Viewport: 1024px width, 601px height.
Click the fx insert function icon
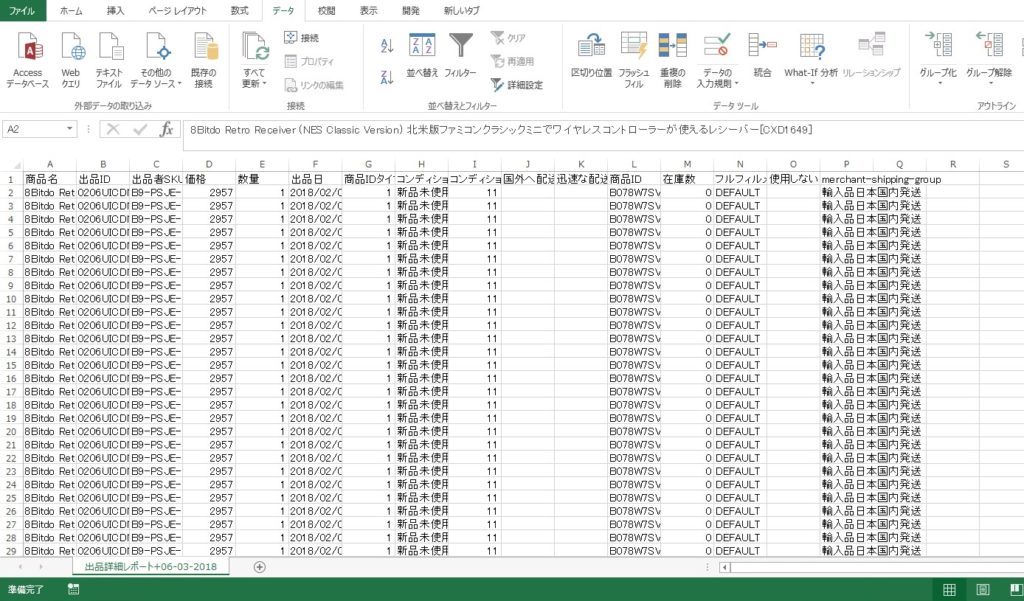167,129
